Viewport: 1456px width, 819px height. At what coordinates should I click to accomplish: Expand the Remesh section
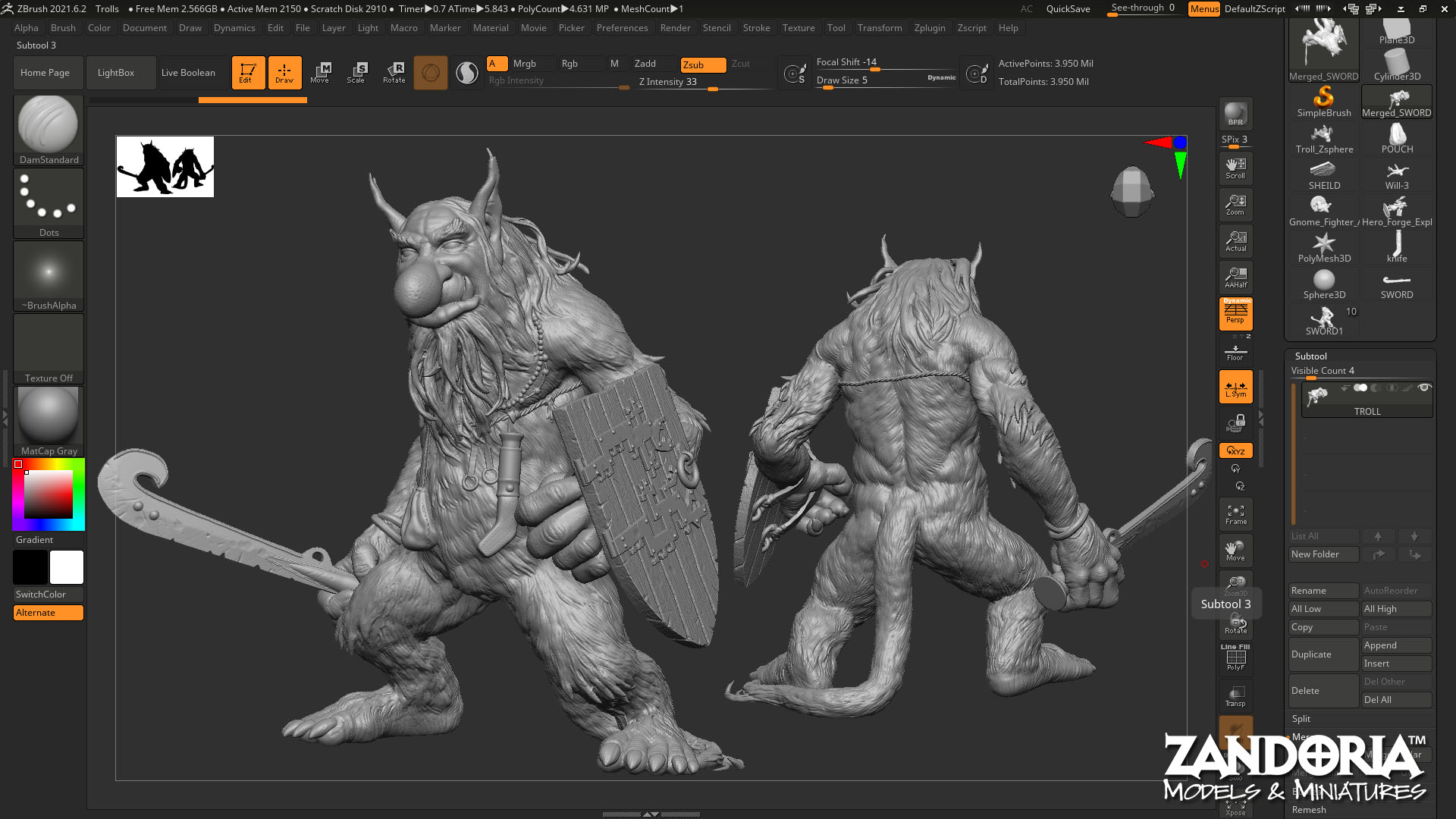(x=1309, y=809)
